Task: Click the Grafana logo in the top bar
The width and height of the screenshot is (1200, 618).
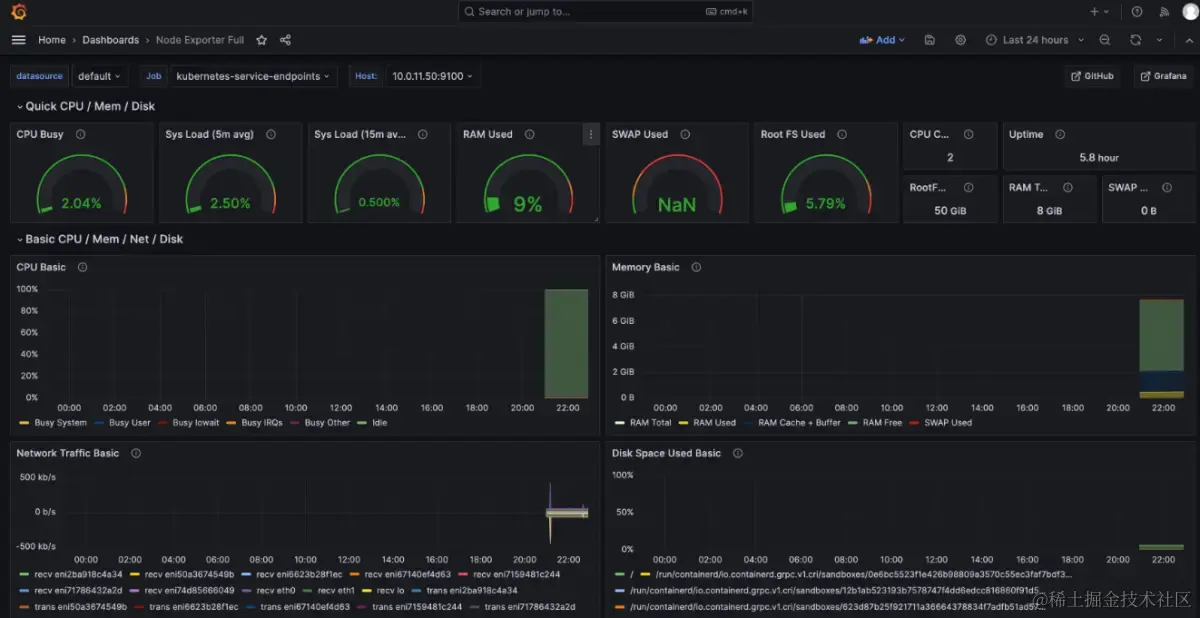Action: pyautogui.click(x=18, y=12)
